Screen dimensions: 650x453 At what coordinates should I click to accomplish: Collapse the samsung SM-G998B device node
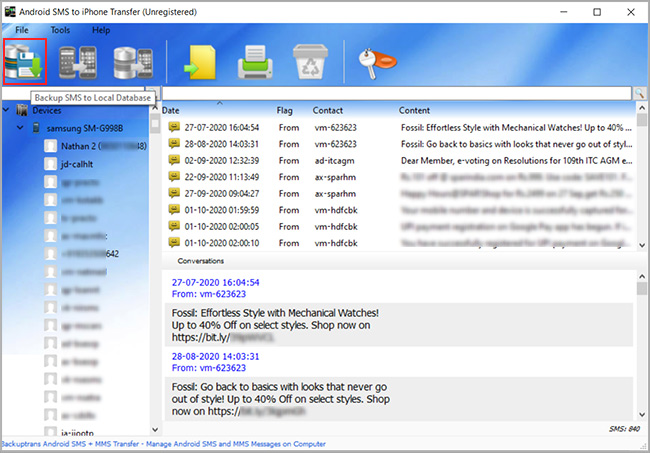21,128
